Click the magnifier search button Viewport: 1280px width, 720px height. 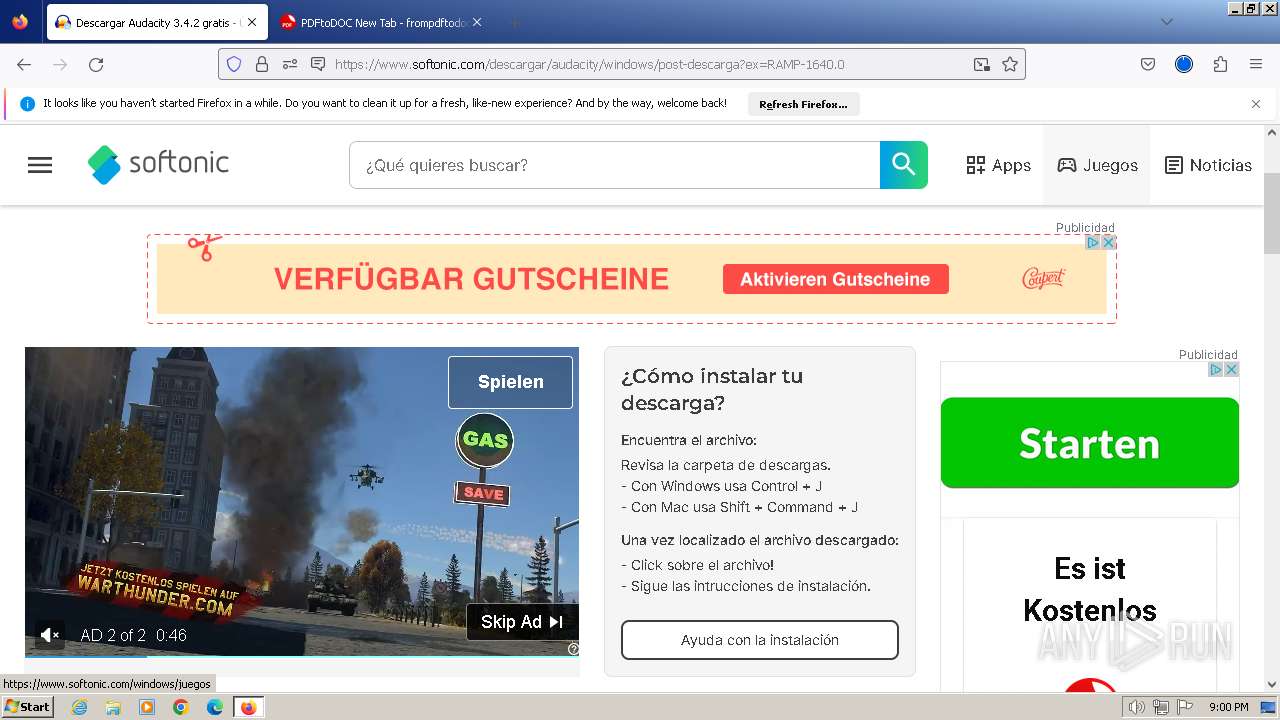point(904,165)
